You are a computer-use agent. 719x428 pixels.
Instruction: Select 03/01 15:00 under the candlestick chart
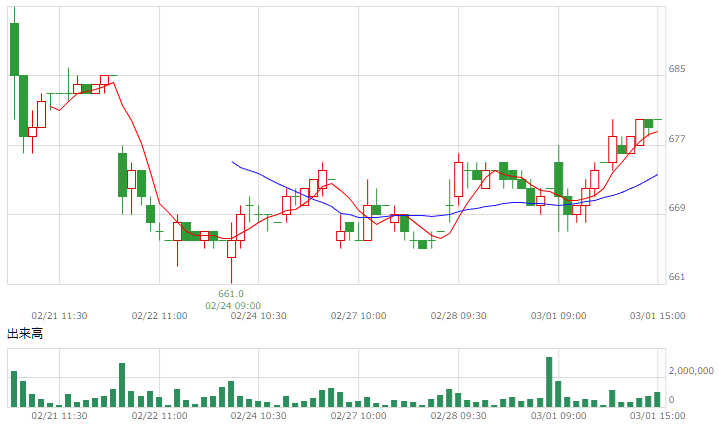tap(658, 316)
